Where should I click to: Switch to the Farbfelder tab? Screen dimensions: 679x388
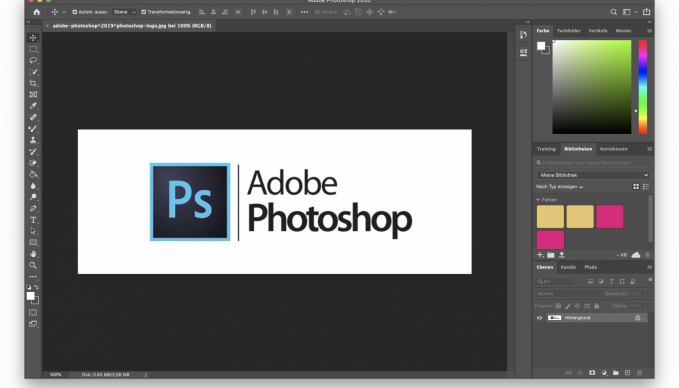coord(569,31)
